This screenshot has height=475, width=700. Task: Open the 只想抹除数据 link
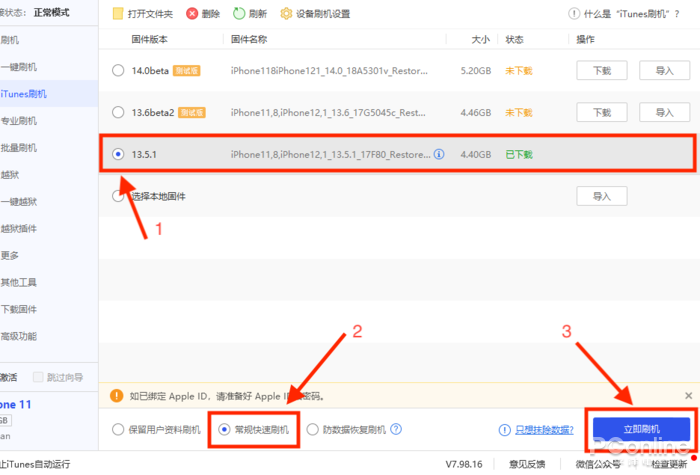point(544,430)
